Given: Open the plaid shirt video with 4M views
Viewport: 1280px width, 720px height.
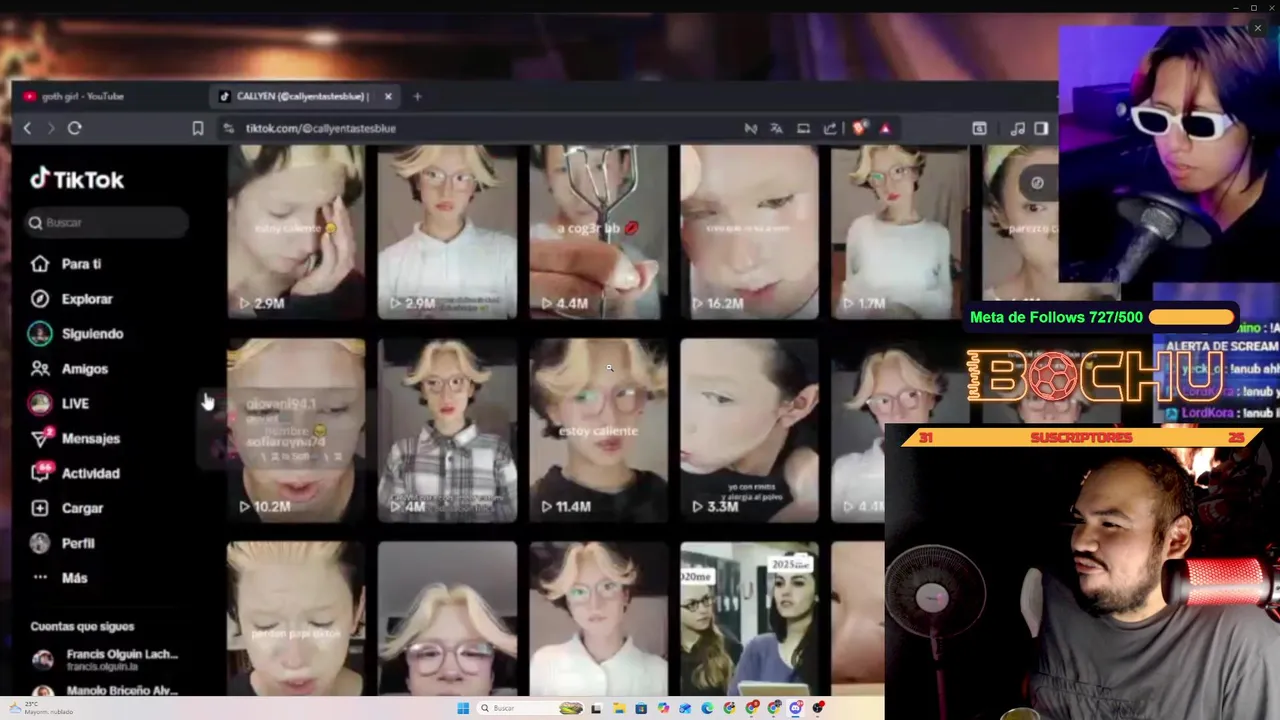Looking at the screenshot, I should (x=447, y=430).
